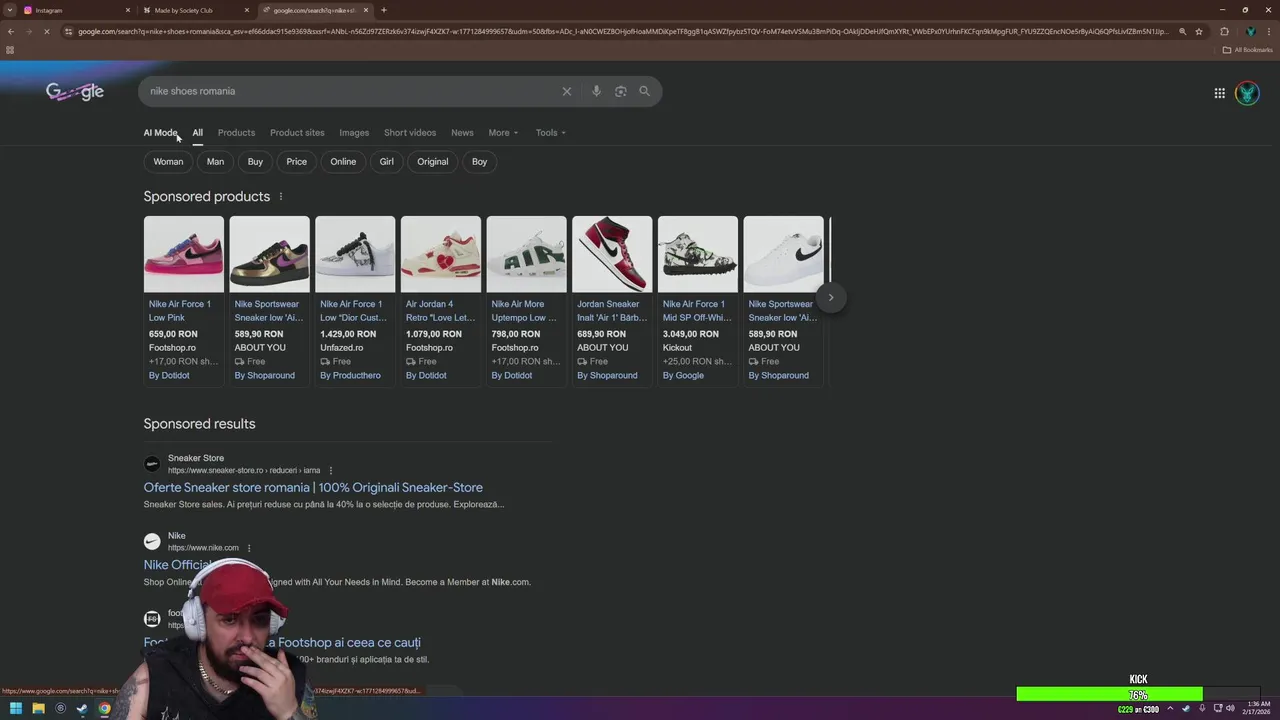Open Oferte Sneaker store romania result
The width and height of the screenshot is (1280, 720).
click(313, 488)
